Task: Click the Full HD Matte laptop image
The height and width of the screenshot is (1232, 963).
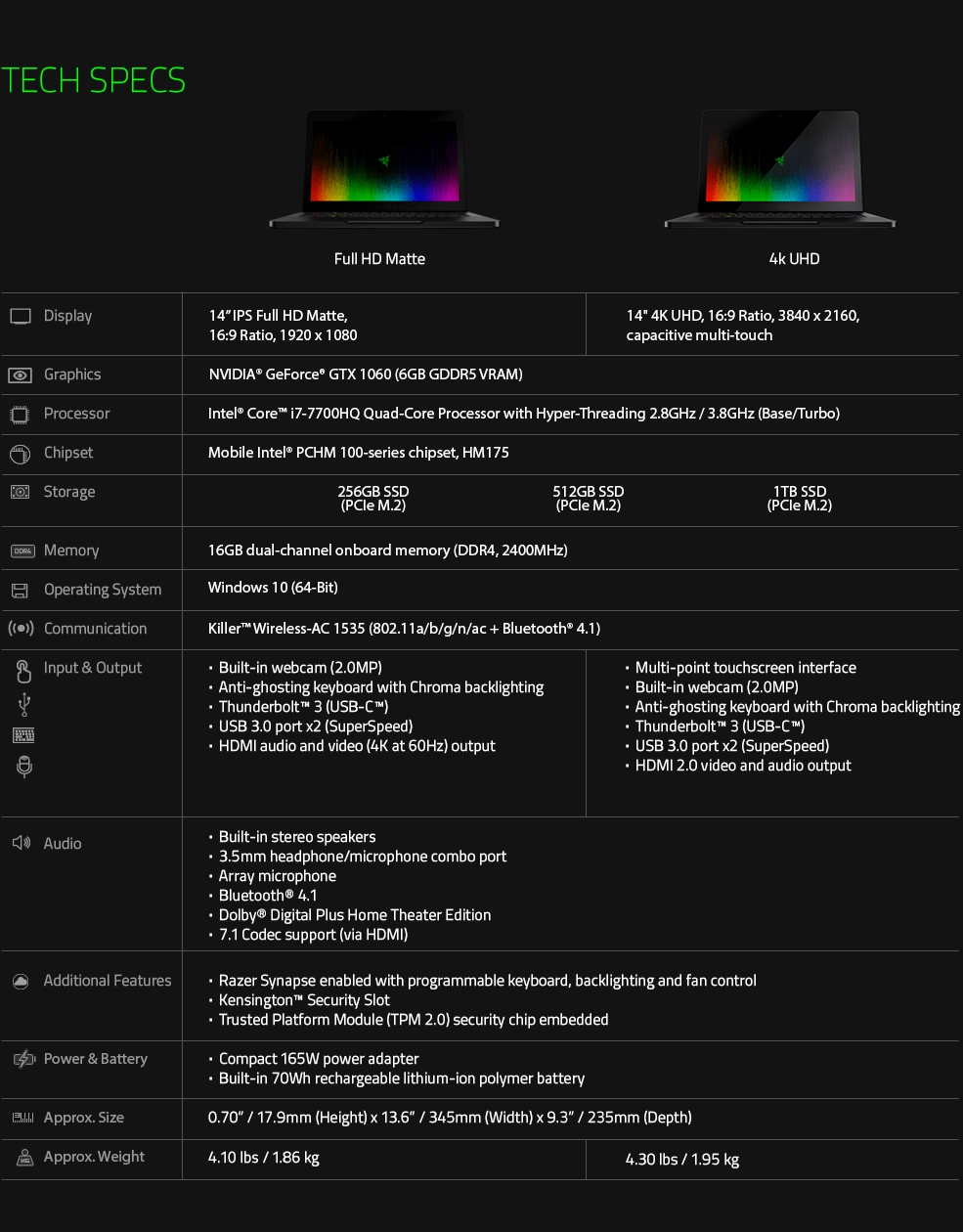Action: [384, 169]
